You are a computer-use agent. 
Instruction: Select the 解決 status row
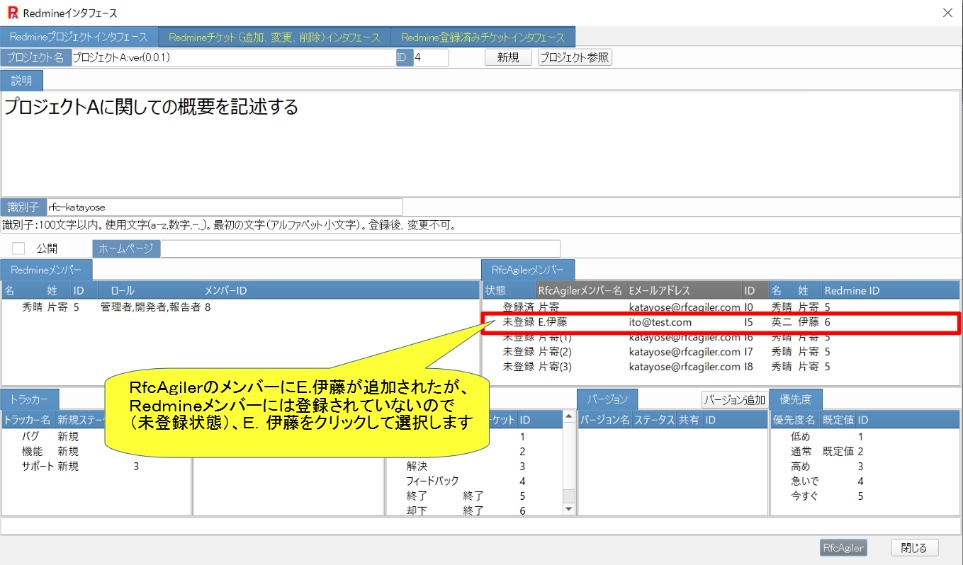474,466
